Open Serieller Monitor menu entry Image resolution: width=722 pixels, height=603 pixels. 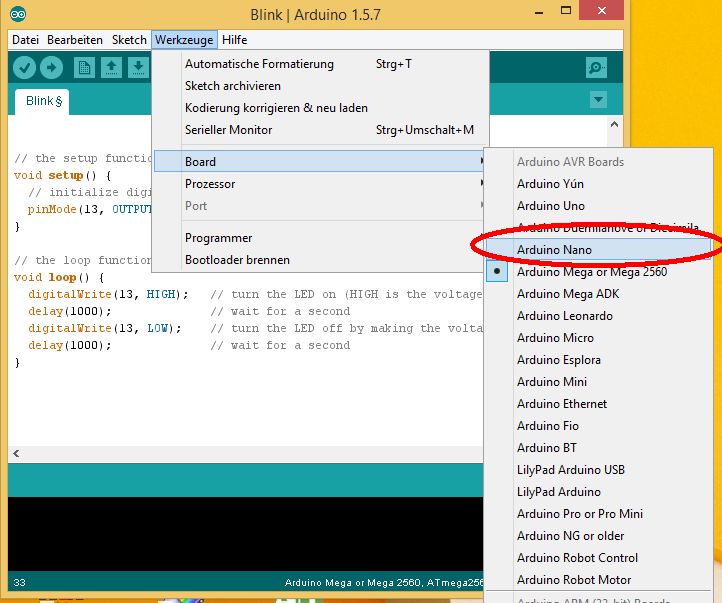(320, 130)
